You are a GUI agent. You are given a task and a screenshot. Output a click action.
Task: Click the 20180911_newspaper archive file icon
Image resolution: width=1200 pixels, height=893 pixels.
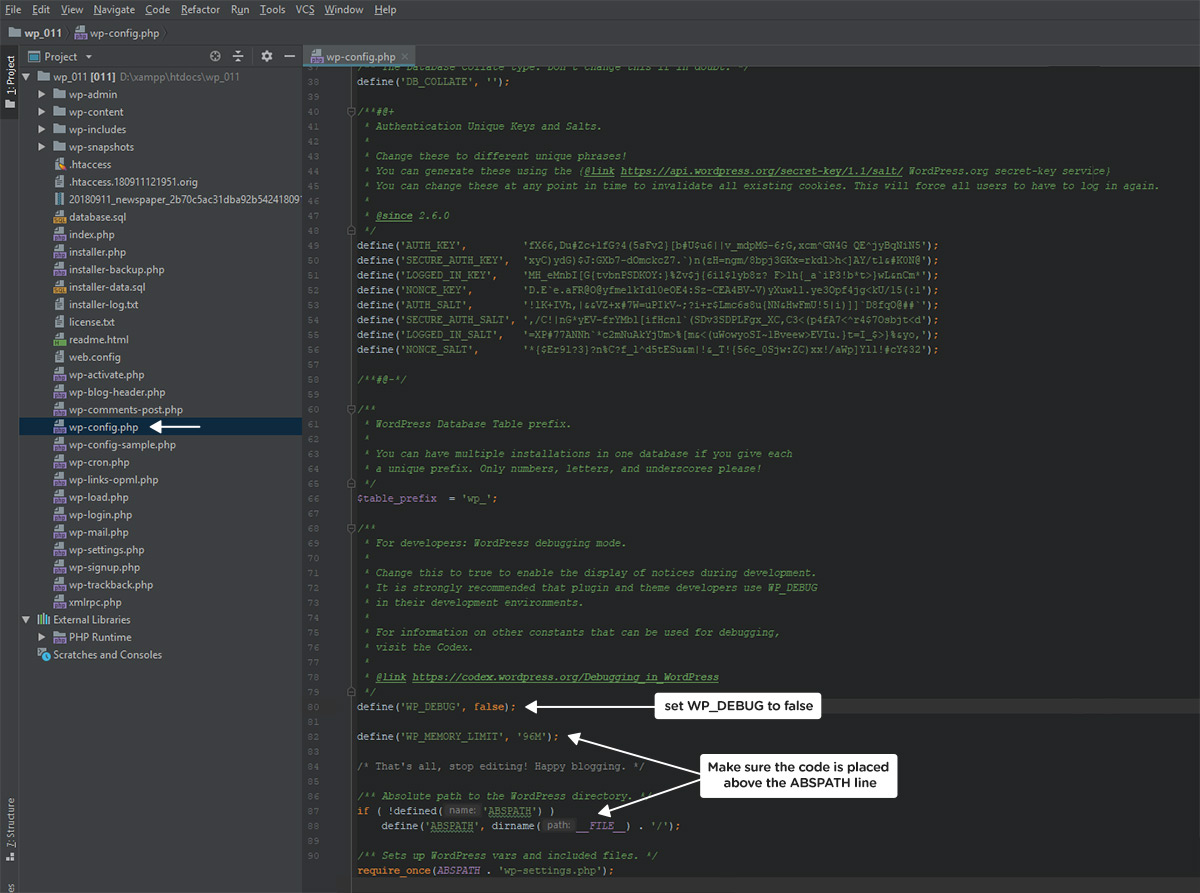59,200
